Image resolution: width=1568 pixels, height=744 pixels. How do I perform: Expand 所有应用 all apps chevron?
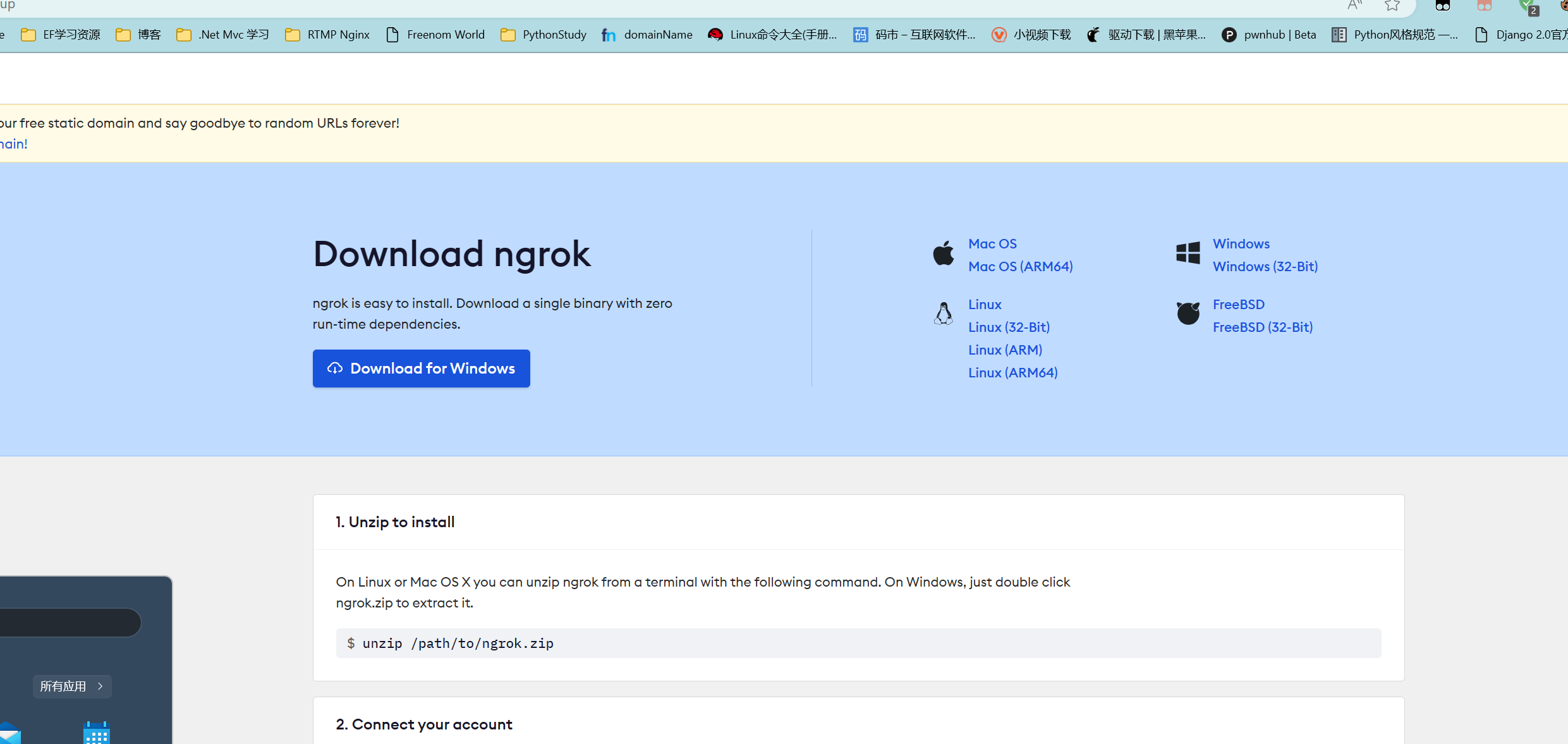pyautogui.click(x=72, y=686)
